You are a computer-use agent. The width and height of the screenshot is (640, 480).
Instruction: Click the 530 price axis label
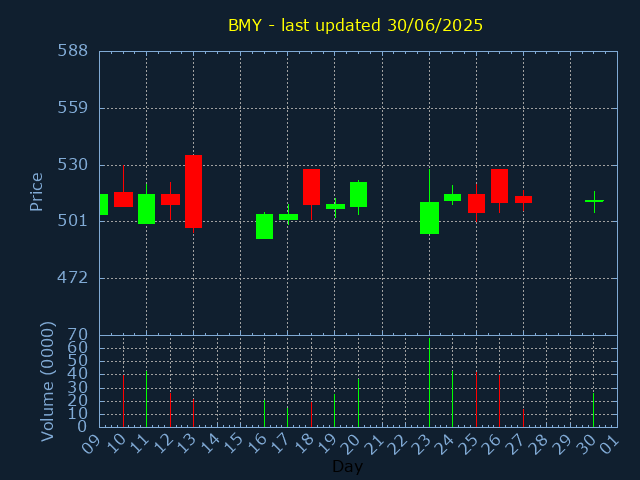point(72,165)
